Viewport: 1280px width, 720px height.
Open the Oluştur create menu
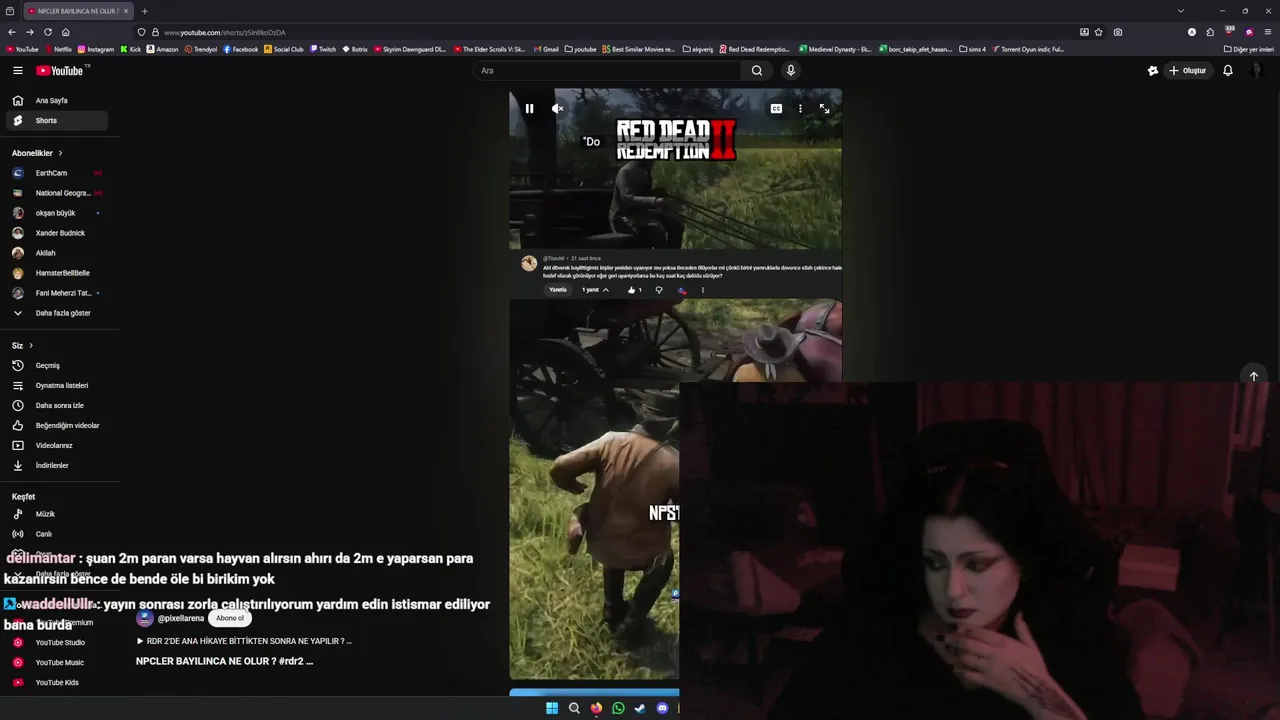1188,70
